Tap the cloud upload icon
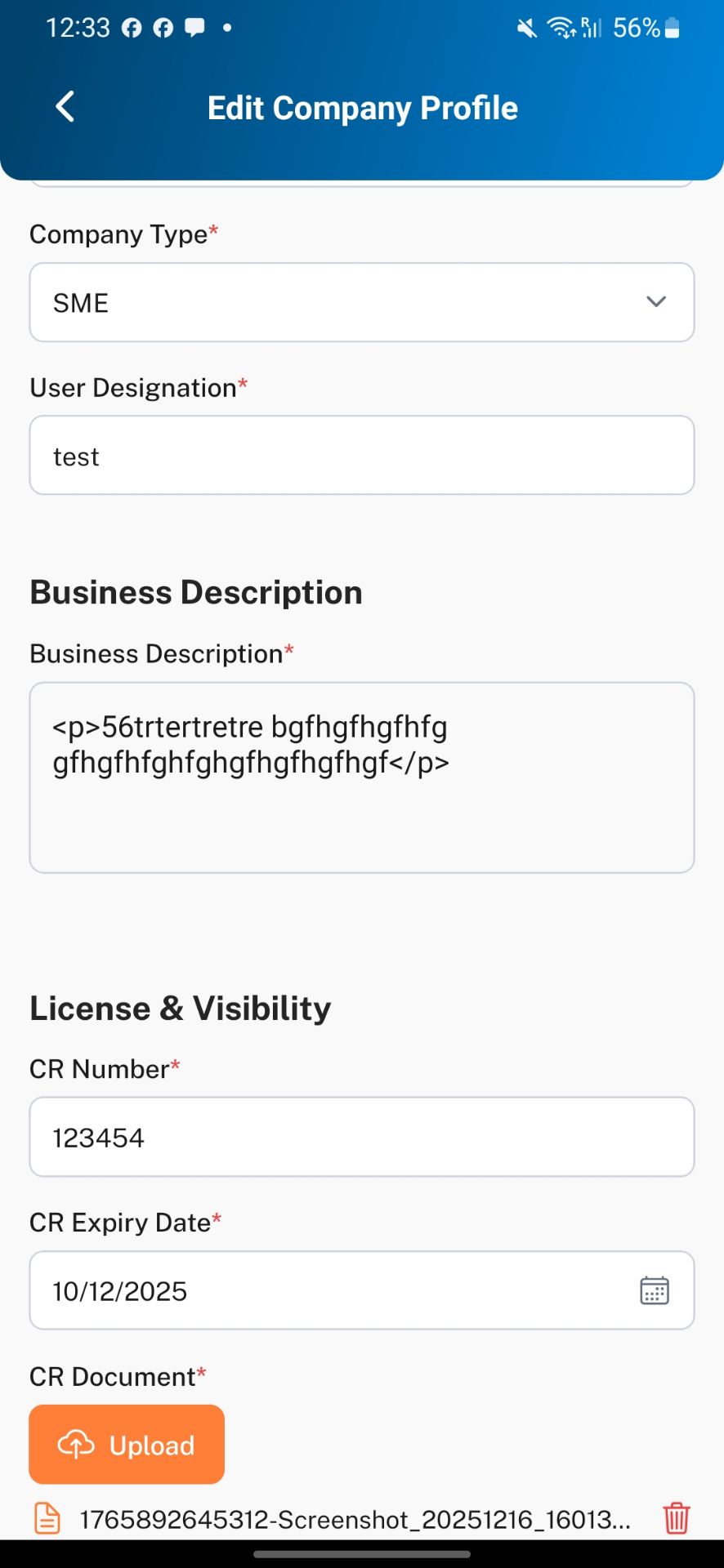 (x=76, y=1445)
